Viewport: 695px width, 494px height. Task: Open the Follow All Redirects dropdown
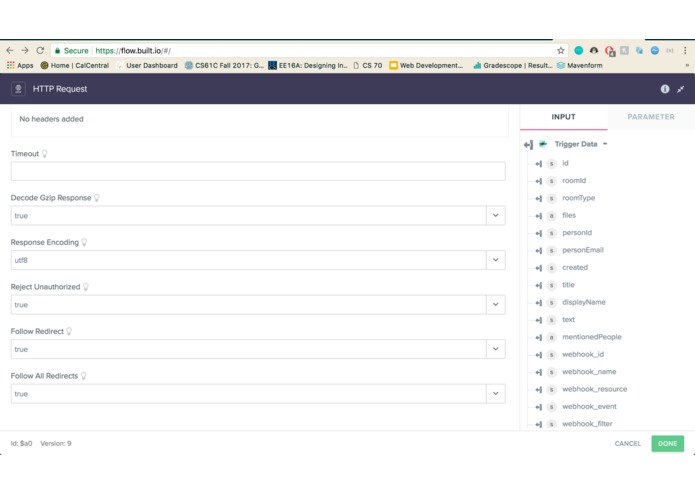(x=496, y=393)
